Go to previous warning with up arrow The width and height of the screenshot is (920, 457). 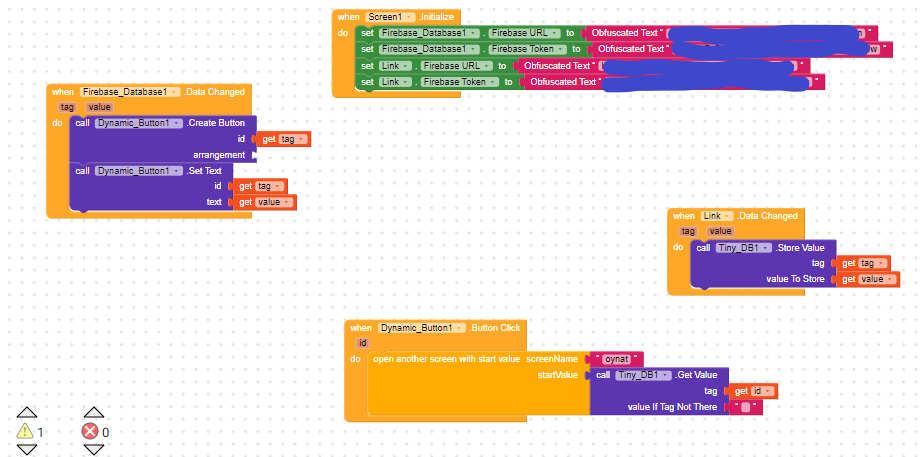point(26,412)
